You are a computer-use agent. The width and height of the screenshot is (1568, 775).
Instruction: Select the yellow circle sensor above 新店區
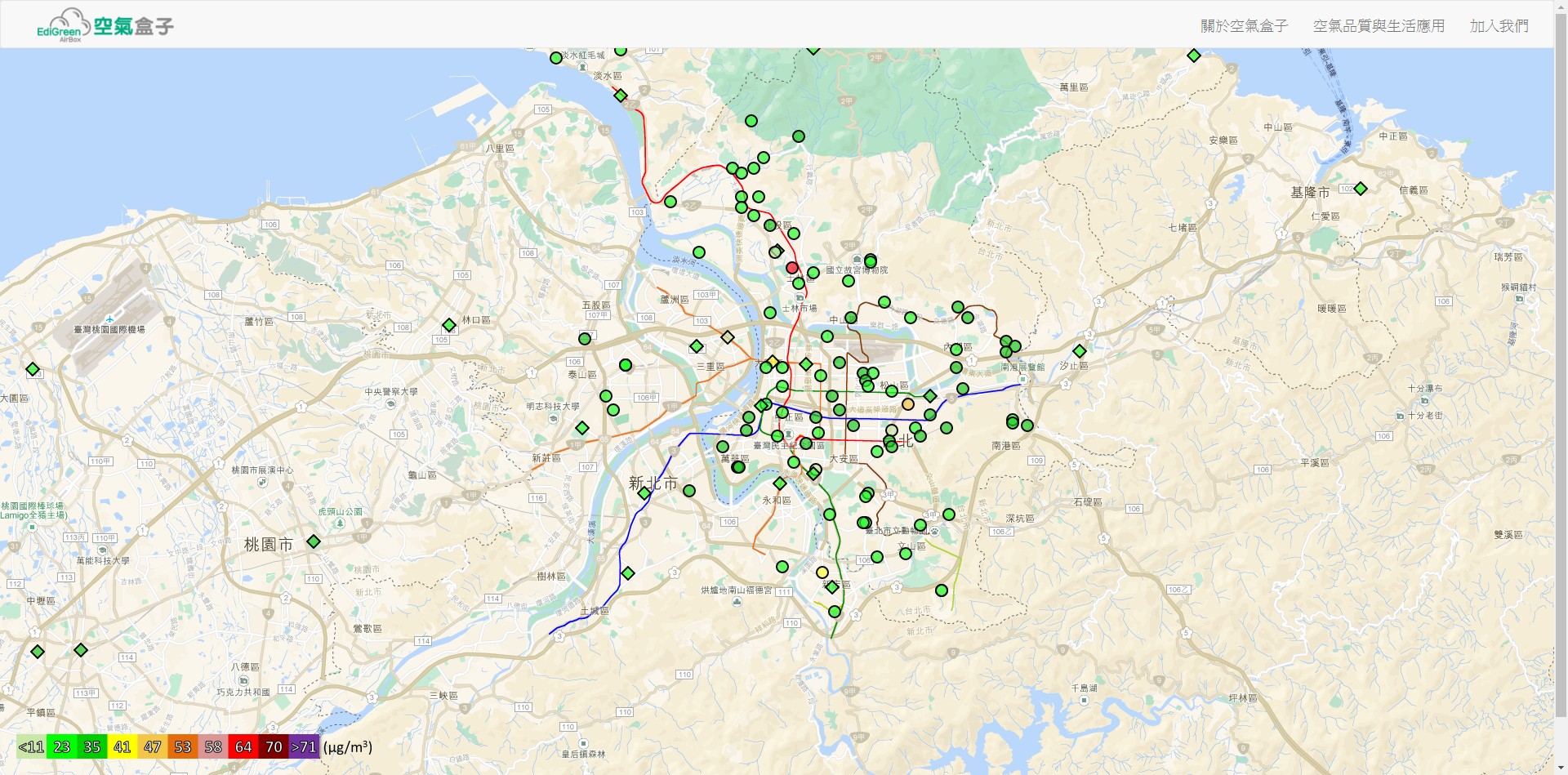click(x=822, y=572)
